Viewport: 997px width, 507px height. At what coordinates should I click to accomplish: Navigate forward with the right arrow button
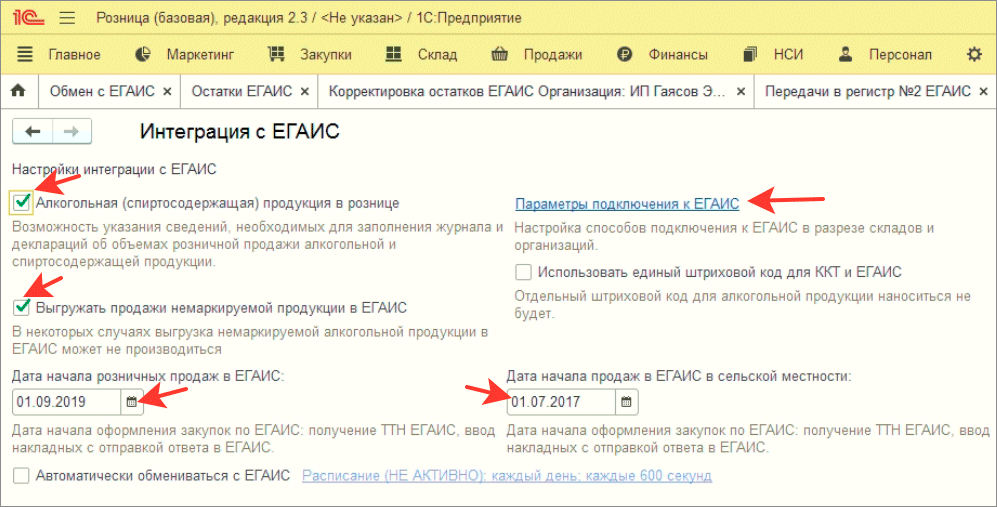tap(72, 132)
